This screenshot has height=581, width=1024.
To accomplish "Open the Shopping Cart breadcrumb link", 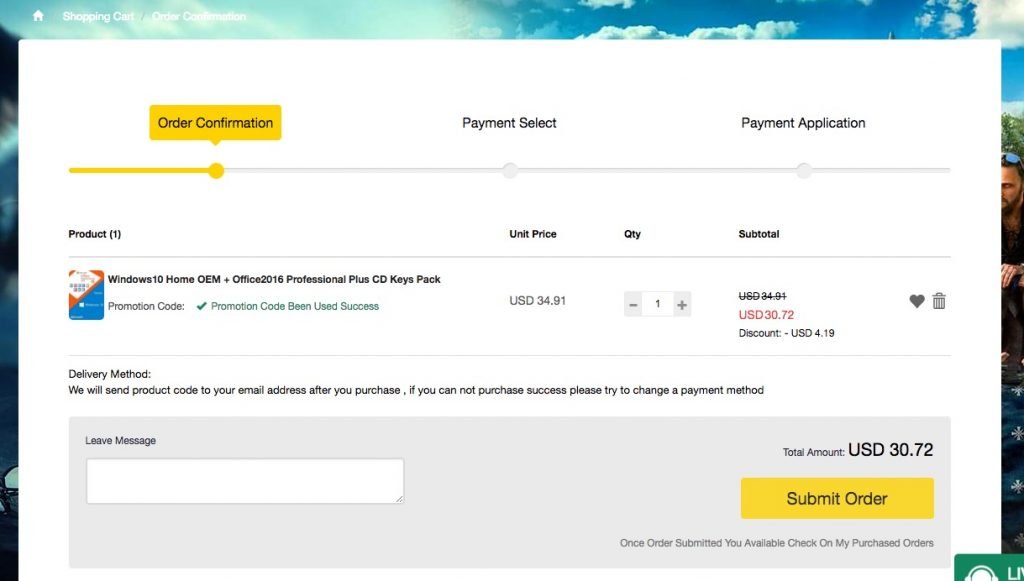I will [x=98, y=16].
